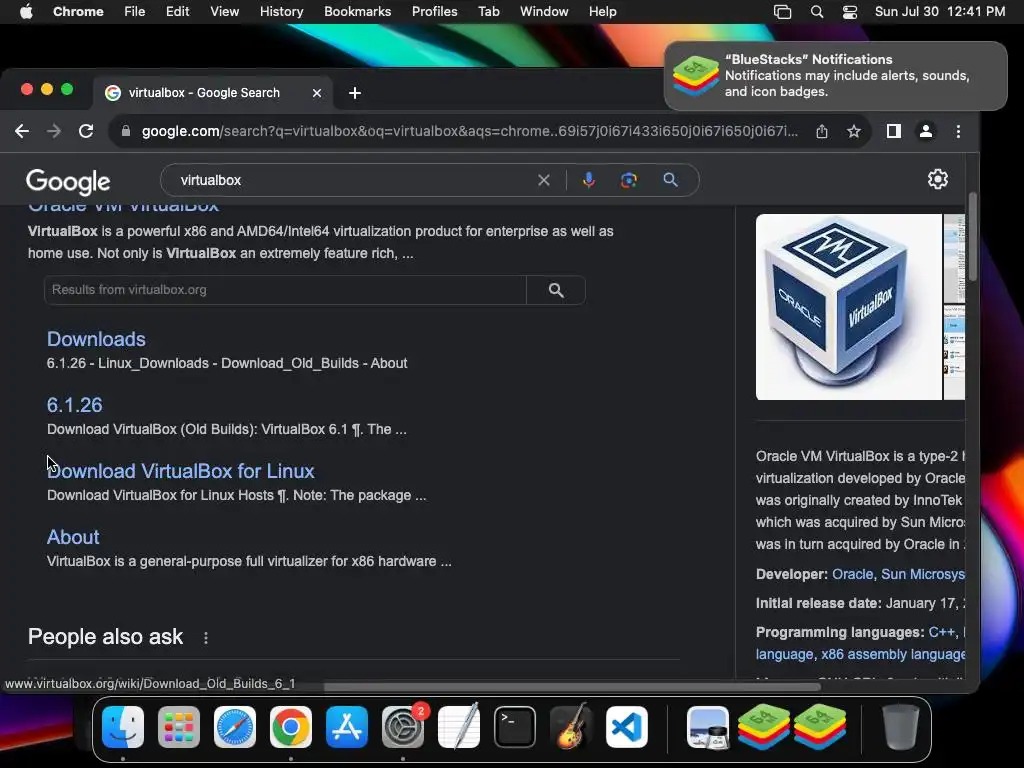Go back to the previous page

[x=22, y=131]
